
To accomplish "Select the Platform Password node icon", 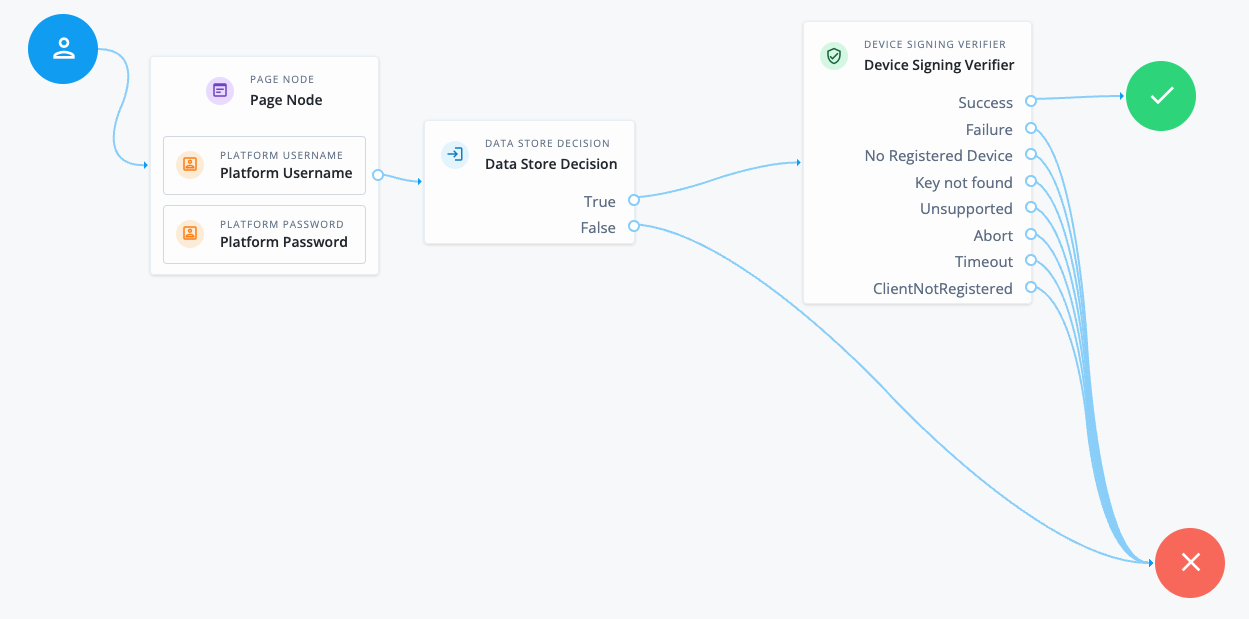I will [x=189, y=233].
